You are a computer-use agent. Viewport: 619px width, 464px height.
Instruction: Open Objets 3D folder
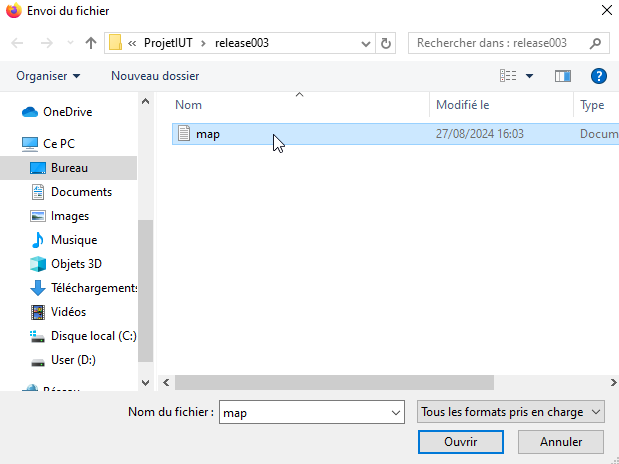click(x=76, y=264)
